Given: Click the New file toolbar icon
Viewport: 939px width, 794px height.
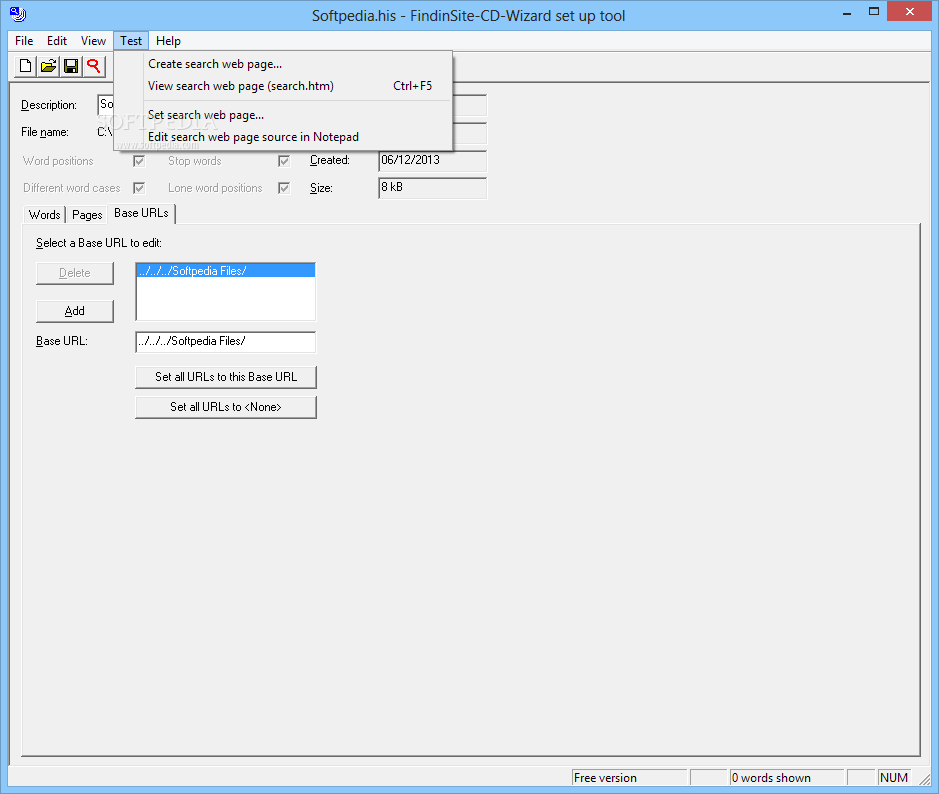Looking at the screenshot, I should 25,66.
